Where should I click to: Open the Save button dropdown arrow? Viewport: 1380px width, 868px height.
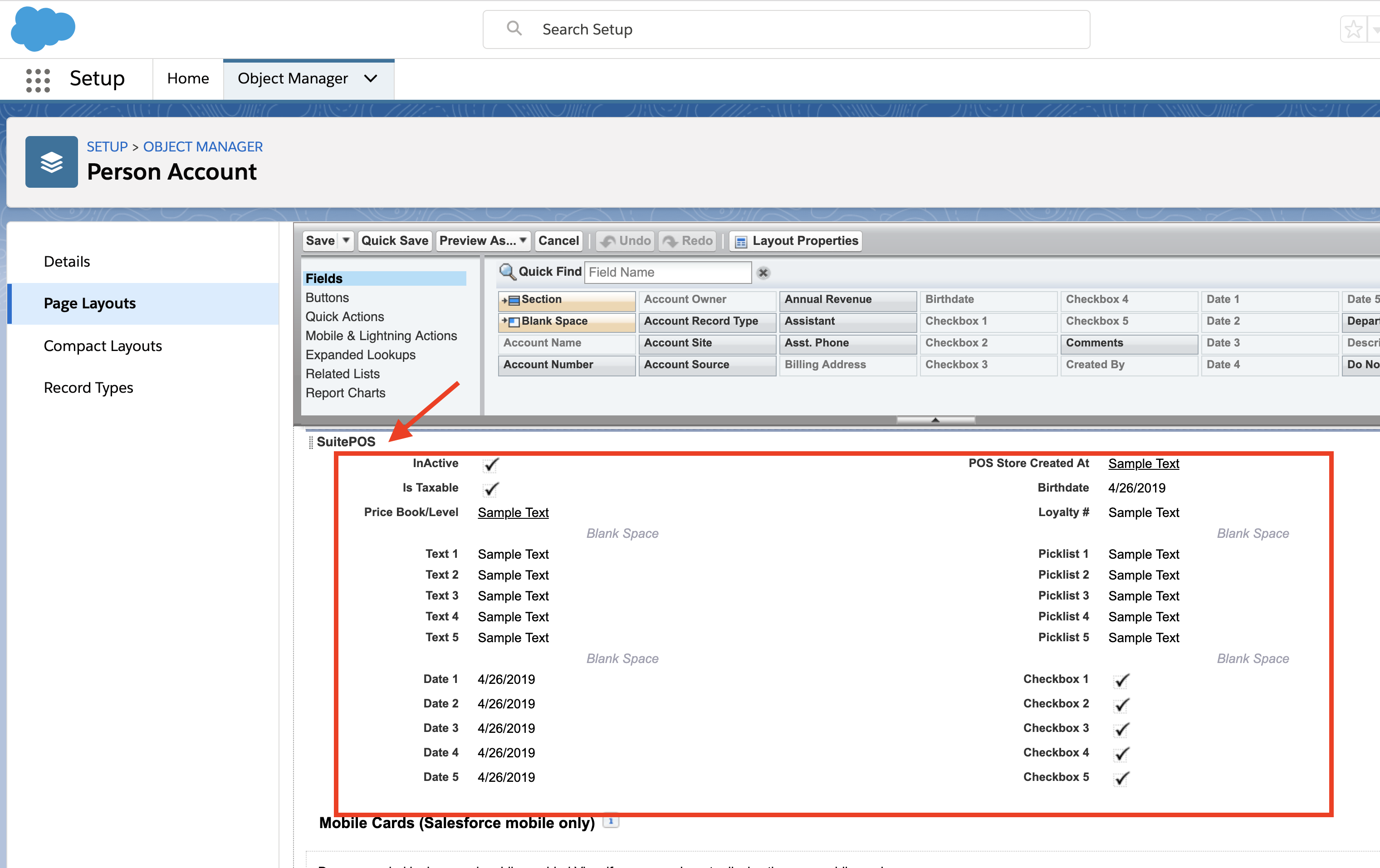346,241
